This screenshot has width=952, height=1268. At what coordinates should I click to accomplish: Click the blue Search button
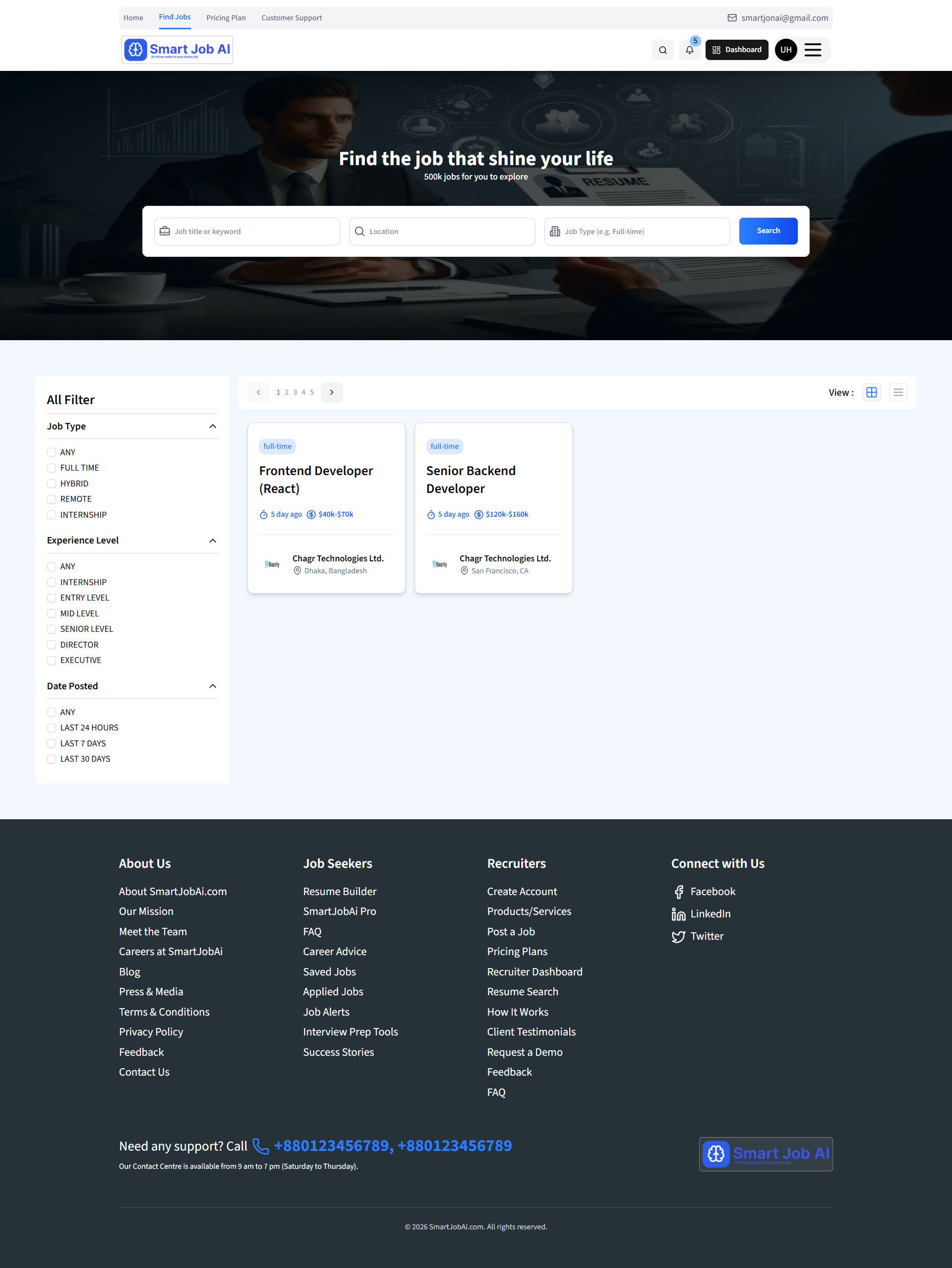coord(768,231)
